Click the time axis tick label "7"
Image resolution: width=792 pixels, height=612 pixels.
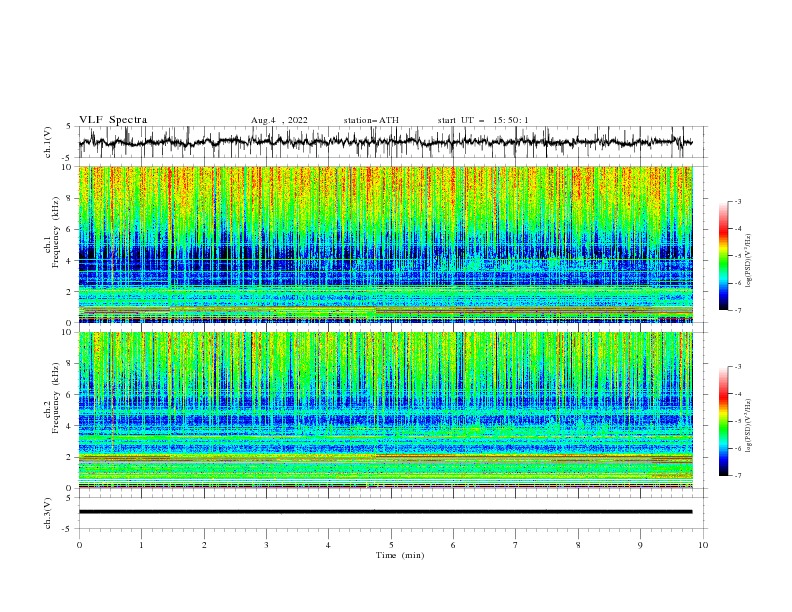516,545
